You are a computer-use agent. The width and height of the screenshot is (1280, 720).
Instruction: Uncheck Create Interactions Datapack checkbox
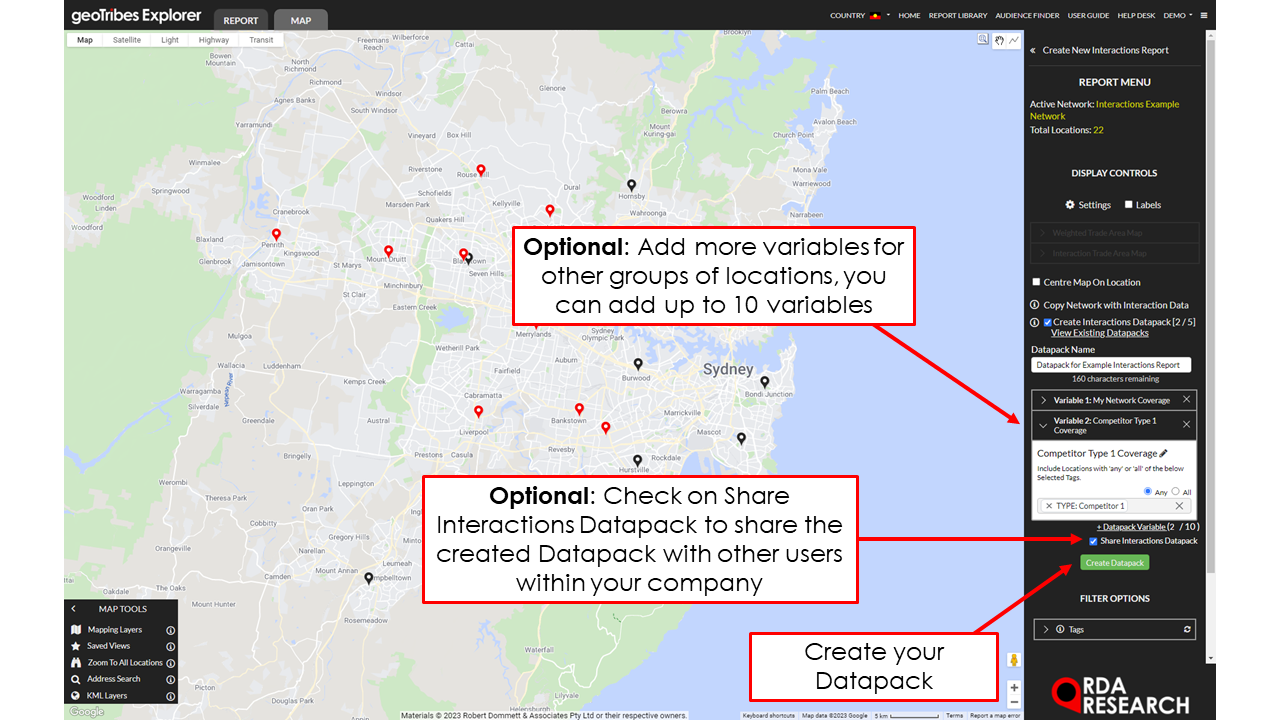[1047, 322]
